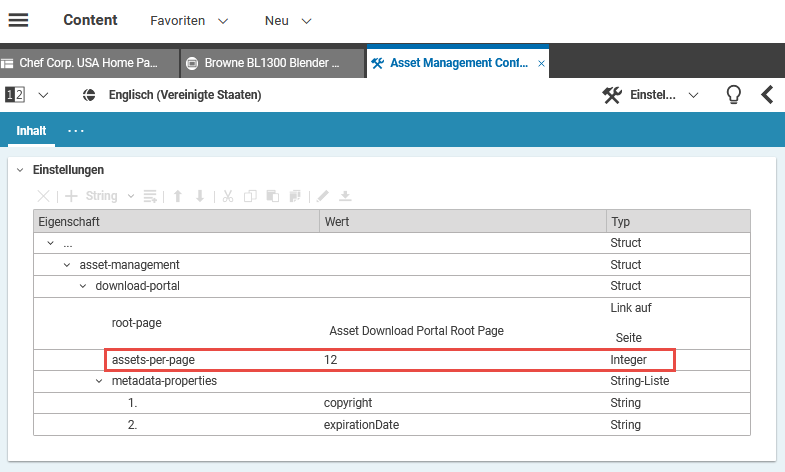785x472 pixels.
Task: Click the left chevron collapse arrow
Action: [767, 95]
